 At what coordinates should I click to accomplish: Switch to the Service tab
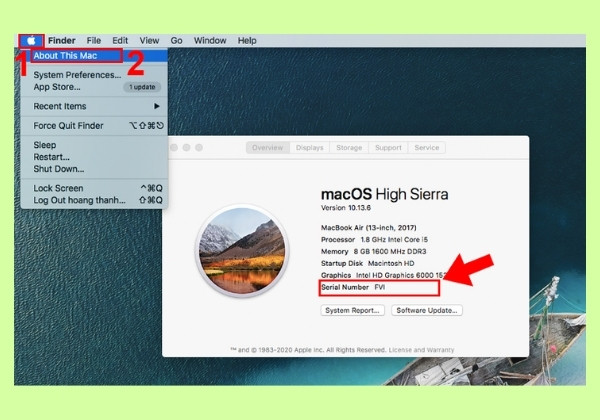427,148
